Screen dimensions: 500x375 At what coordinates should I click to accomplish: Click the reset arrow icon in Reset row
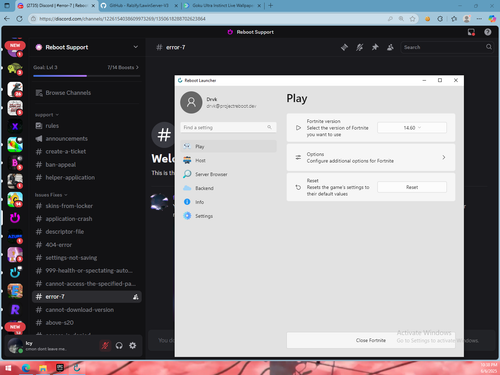pos(298,187)
